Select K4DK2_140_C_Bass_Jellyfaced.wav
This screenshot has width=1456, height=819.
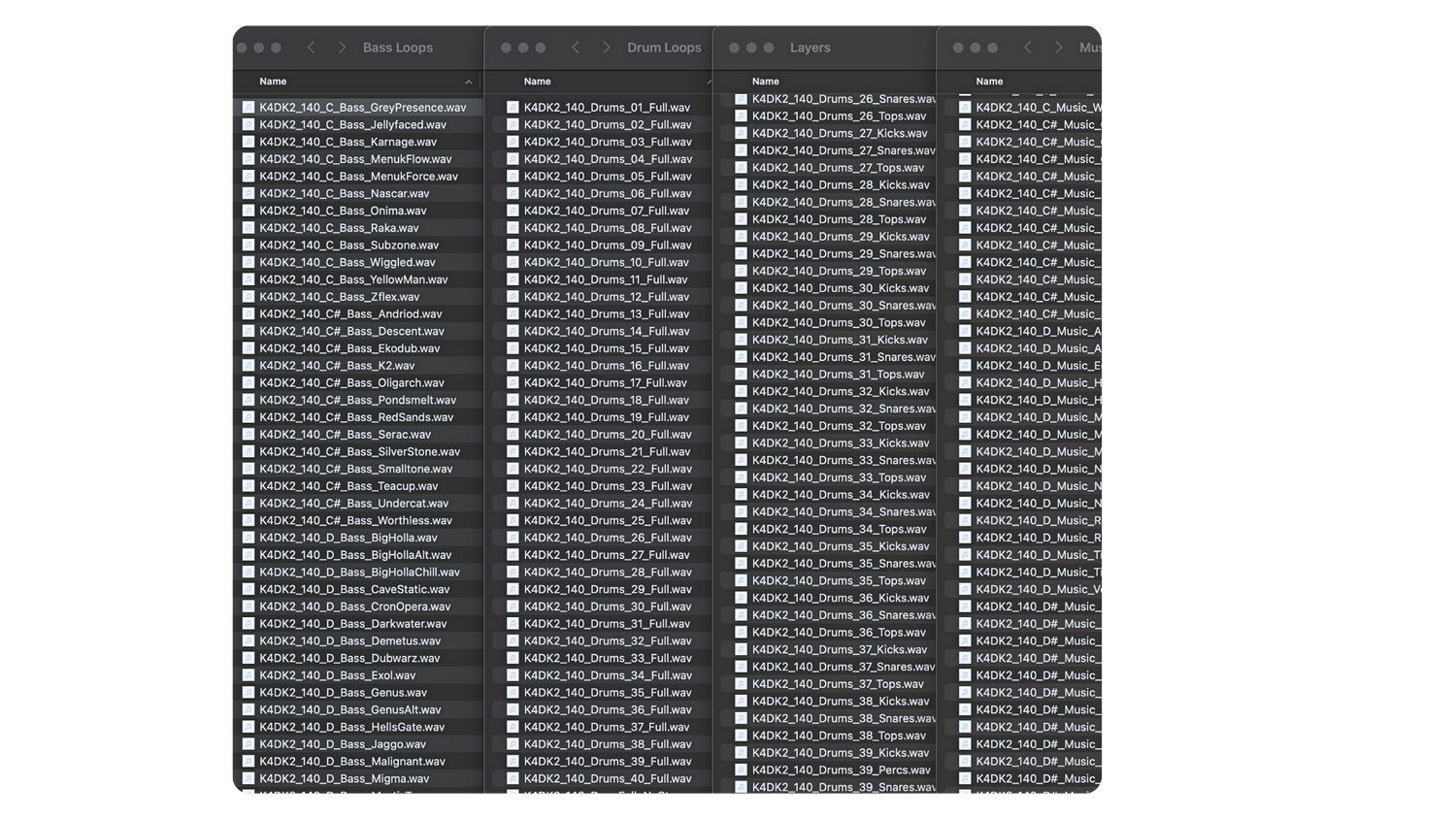pyautogui.click(x=353, y=125)
